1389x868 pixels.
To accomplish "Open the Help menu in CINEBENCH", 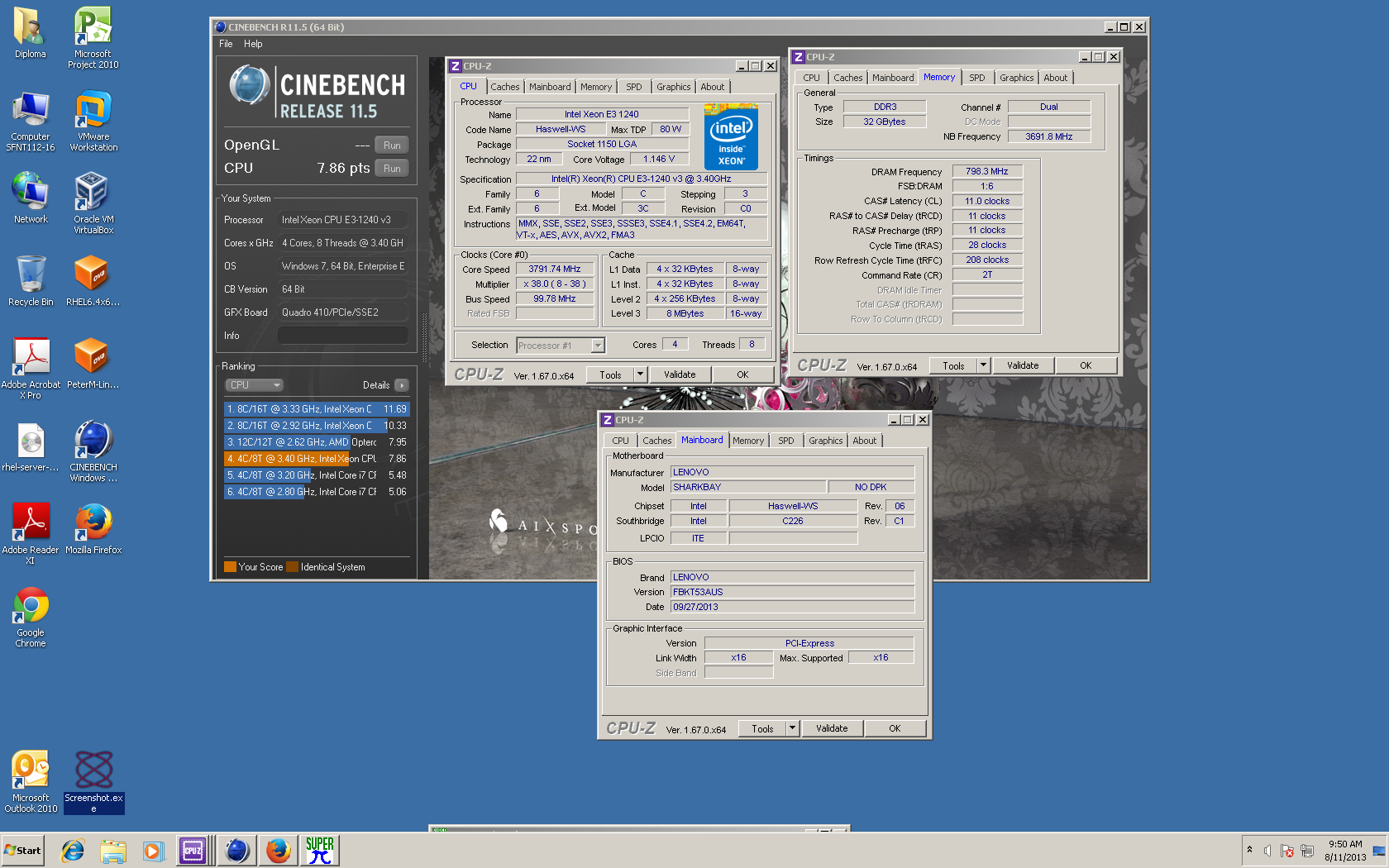I will coord(253,44).
